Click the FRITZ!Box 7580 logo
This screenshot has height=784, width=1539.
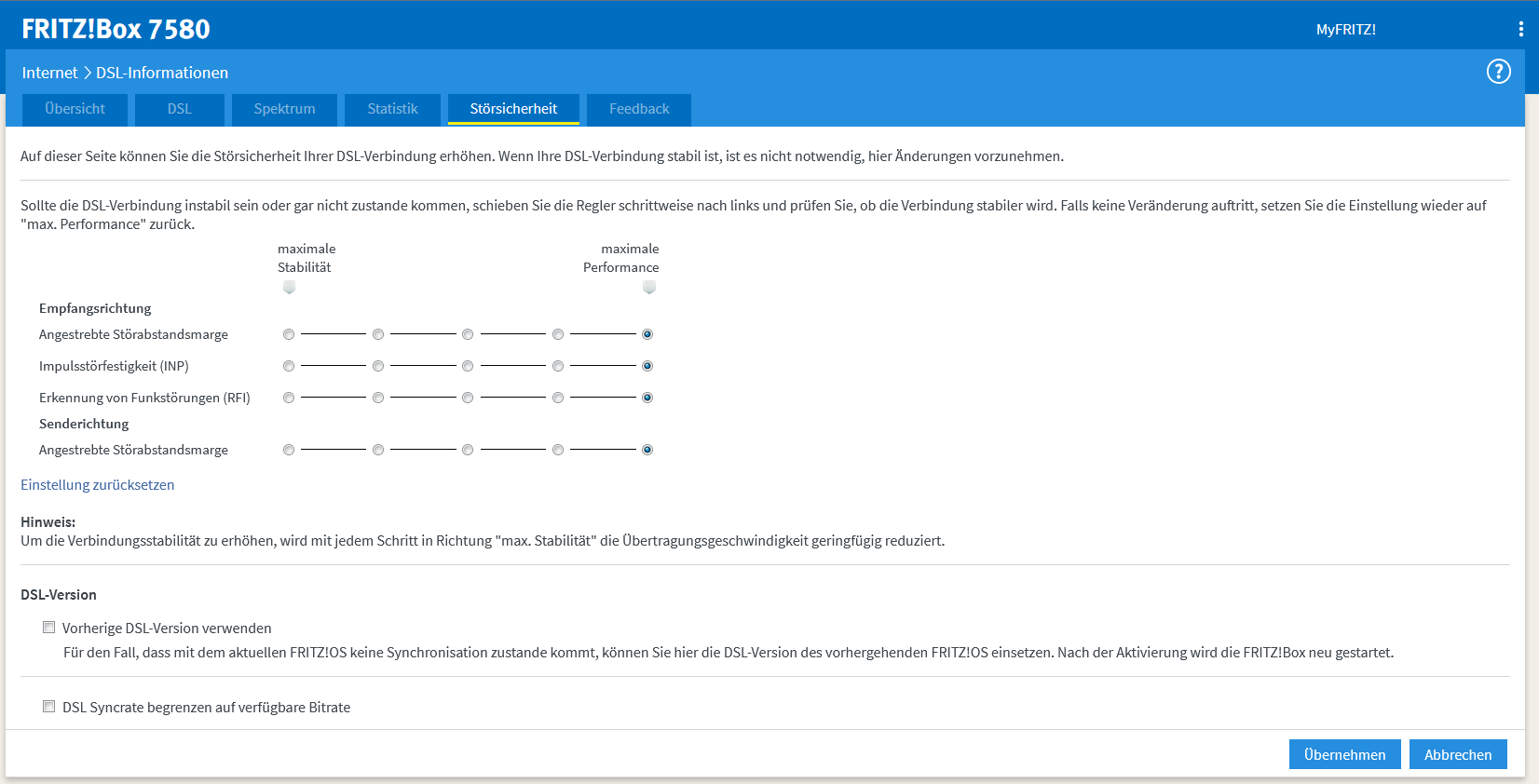click(x=116, y=29)
